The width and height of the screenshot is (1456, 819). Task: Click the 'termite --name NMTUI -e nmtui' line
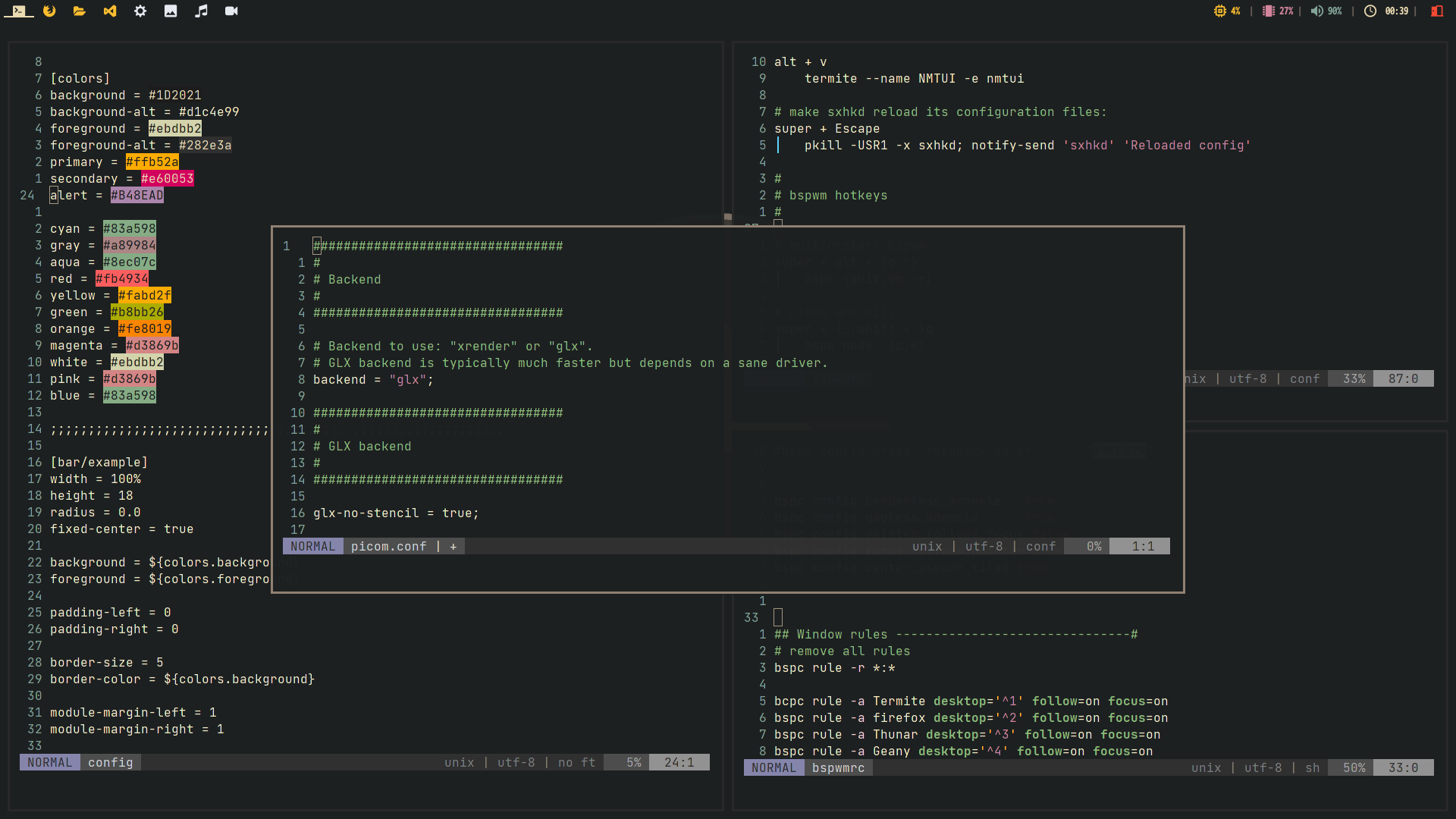click(x=915, y=79)
